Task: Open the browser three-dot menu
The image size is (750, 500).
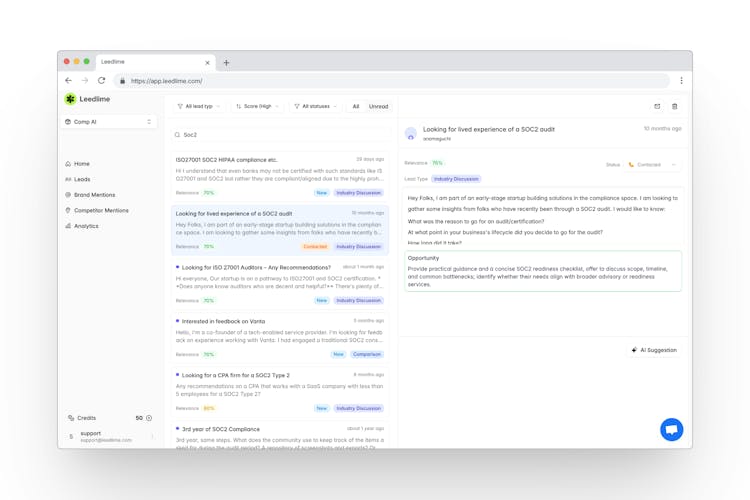Action: point(681,81)
